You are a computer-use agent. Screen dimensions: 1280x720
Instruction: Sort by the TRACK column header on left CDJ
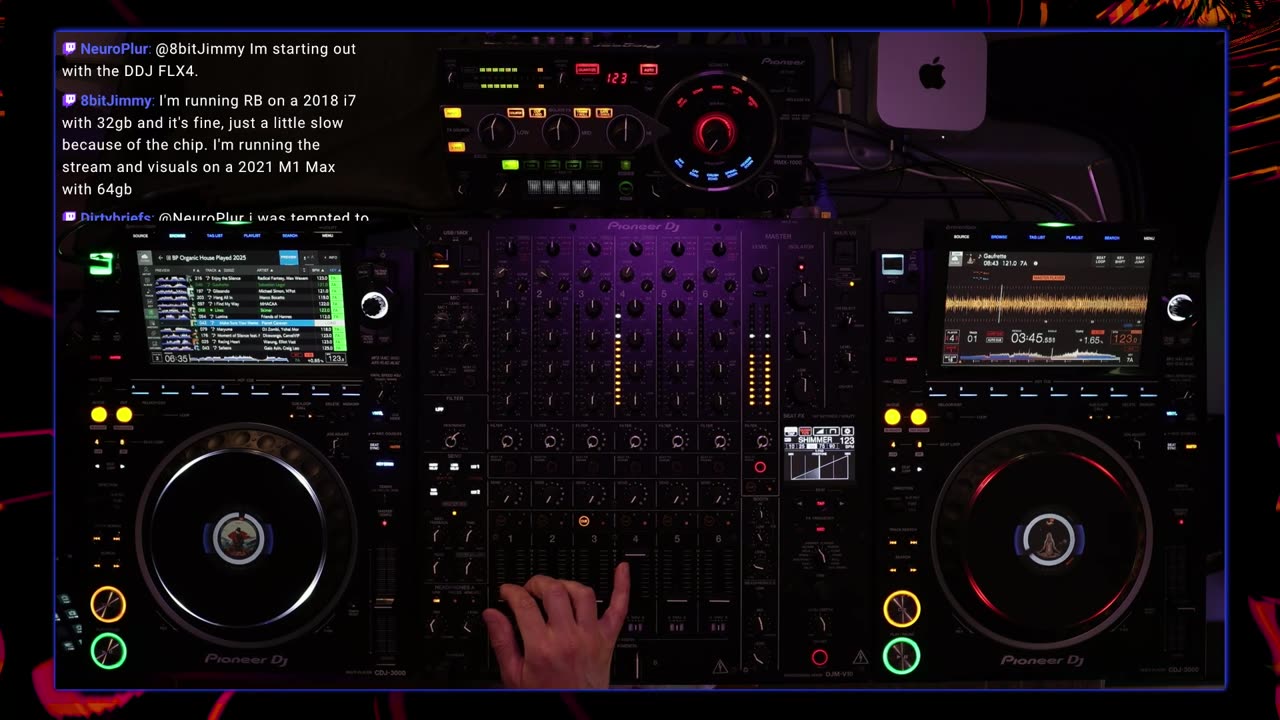pos(213,270)
